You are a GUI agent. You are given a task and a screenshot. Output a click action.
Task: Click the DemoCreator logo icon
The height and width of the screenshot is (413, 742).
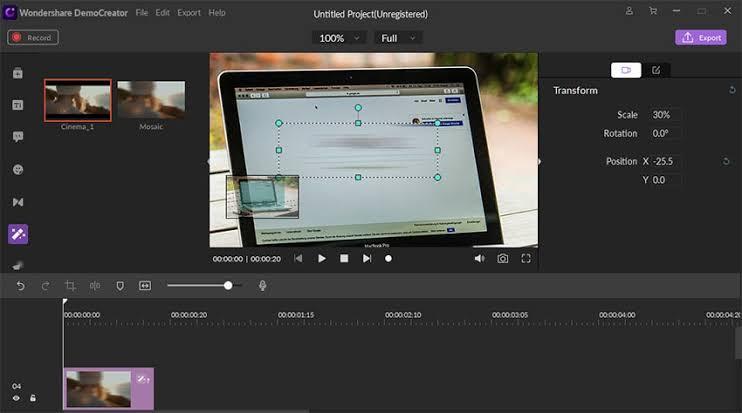pos(9,12)
